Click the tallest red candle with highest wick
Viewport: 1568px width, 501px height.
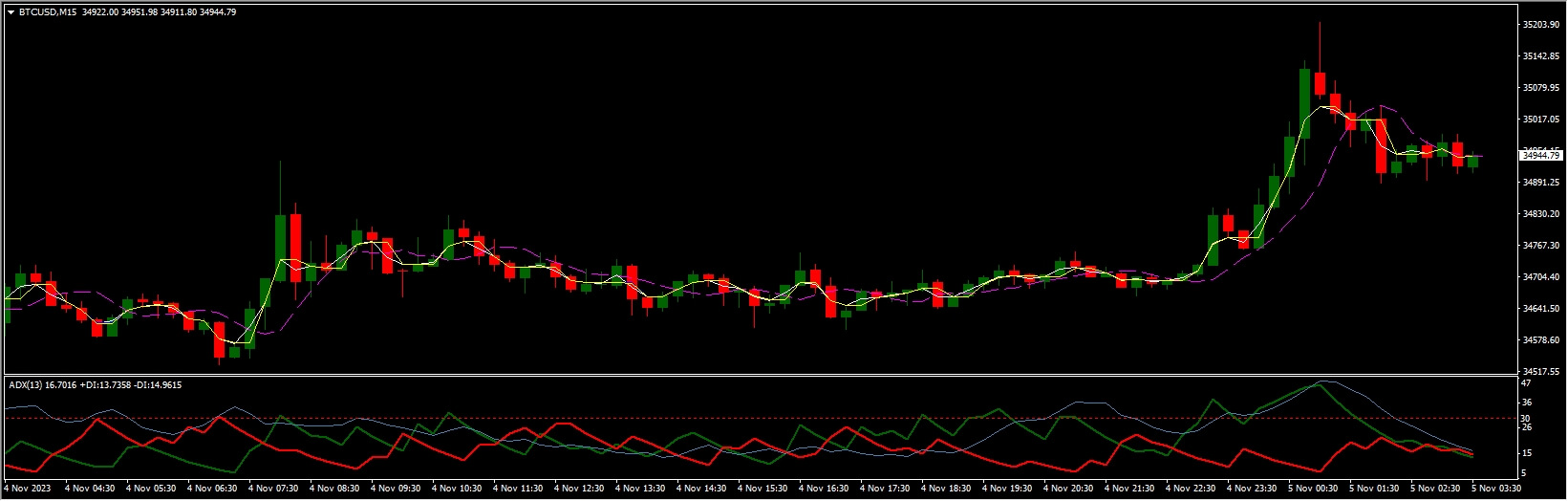coord(1320,83)
